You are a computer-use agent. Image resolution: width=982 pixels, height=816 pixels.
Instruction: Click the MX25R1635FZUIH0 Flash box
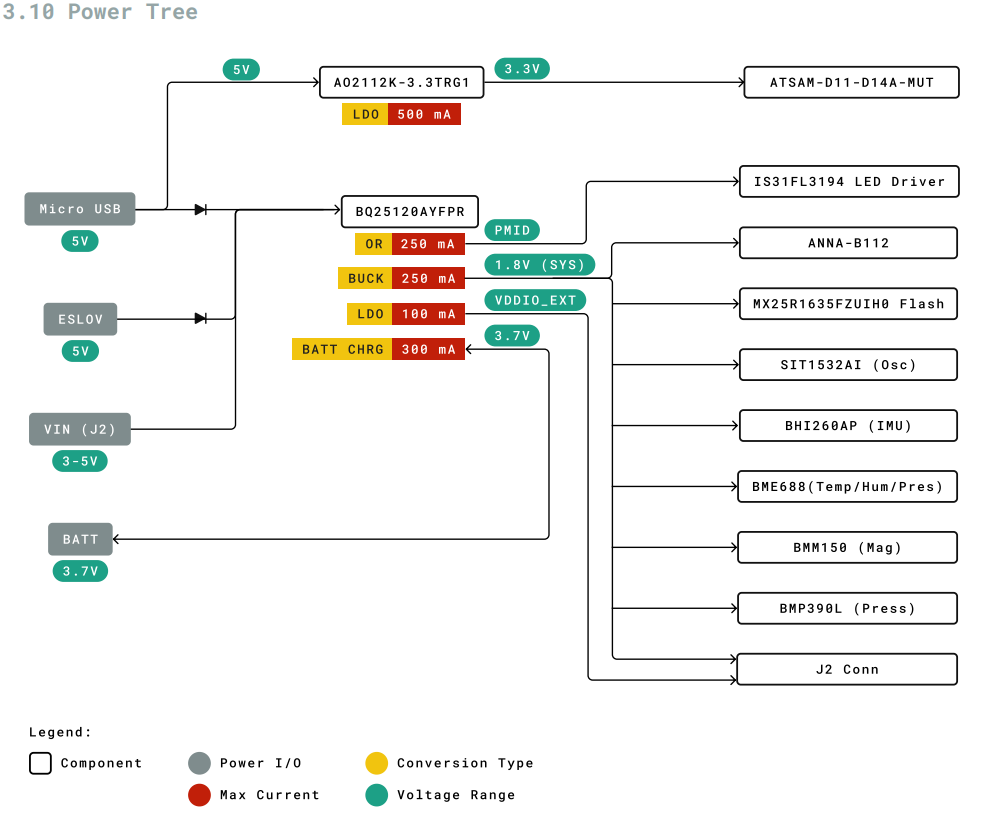(848, 304)
